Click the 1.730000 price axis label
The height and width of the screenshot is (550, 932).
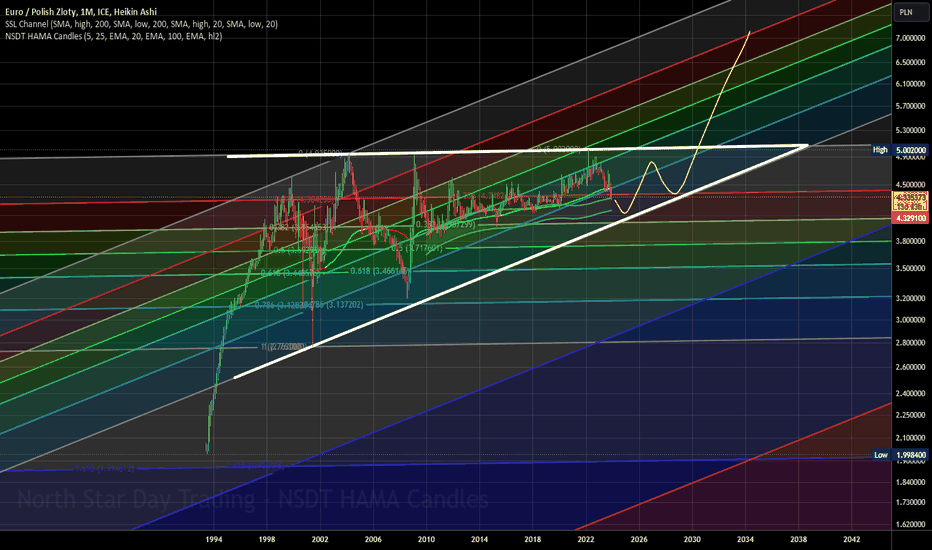[911, 502]
